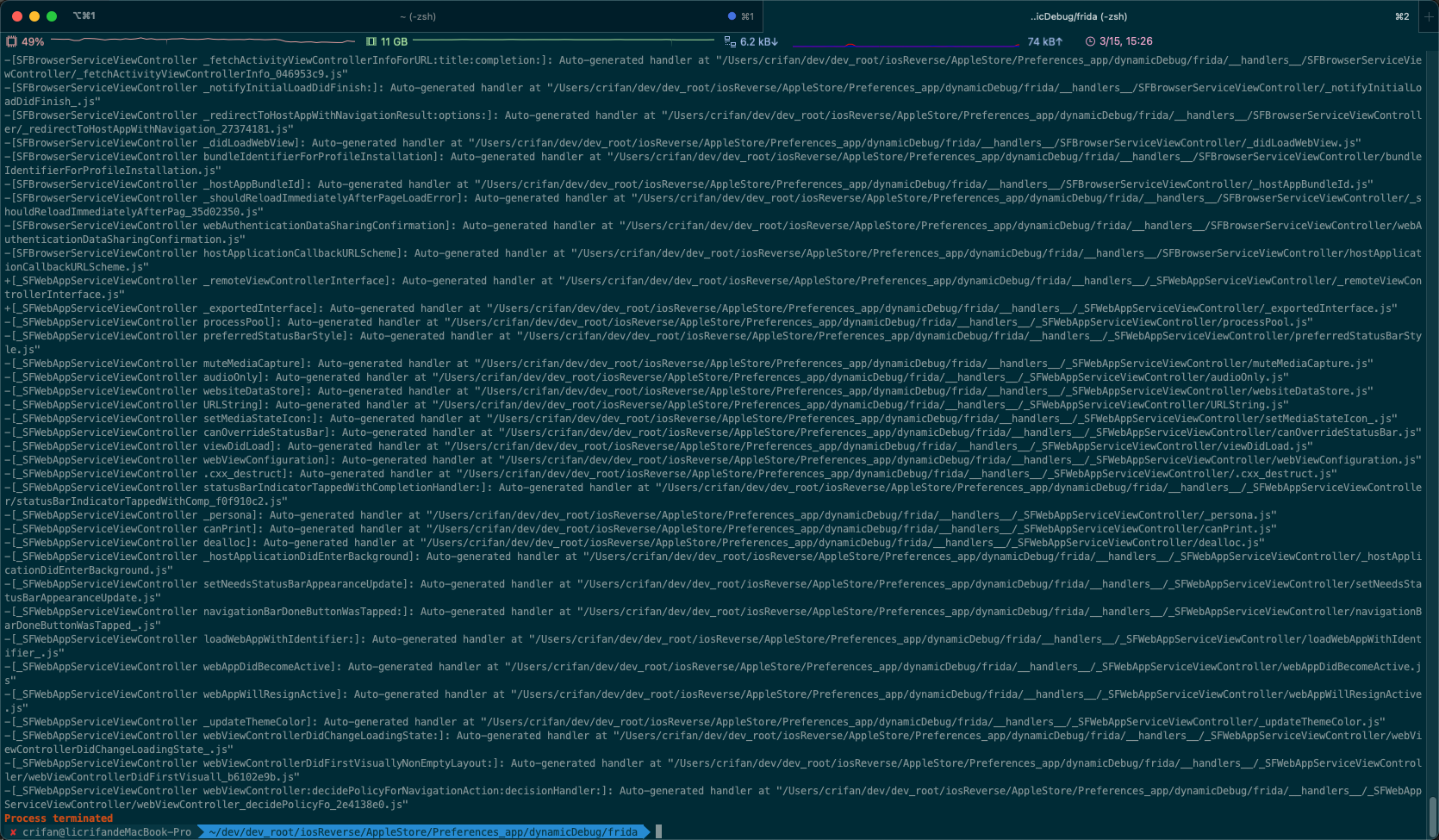Click the "crifan@licrifandeMacBook-Pro" prompt text
The height and width of the screenshot is (840, 1439).
pos(107,832)
